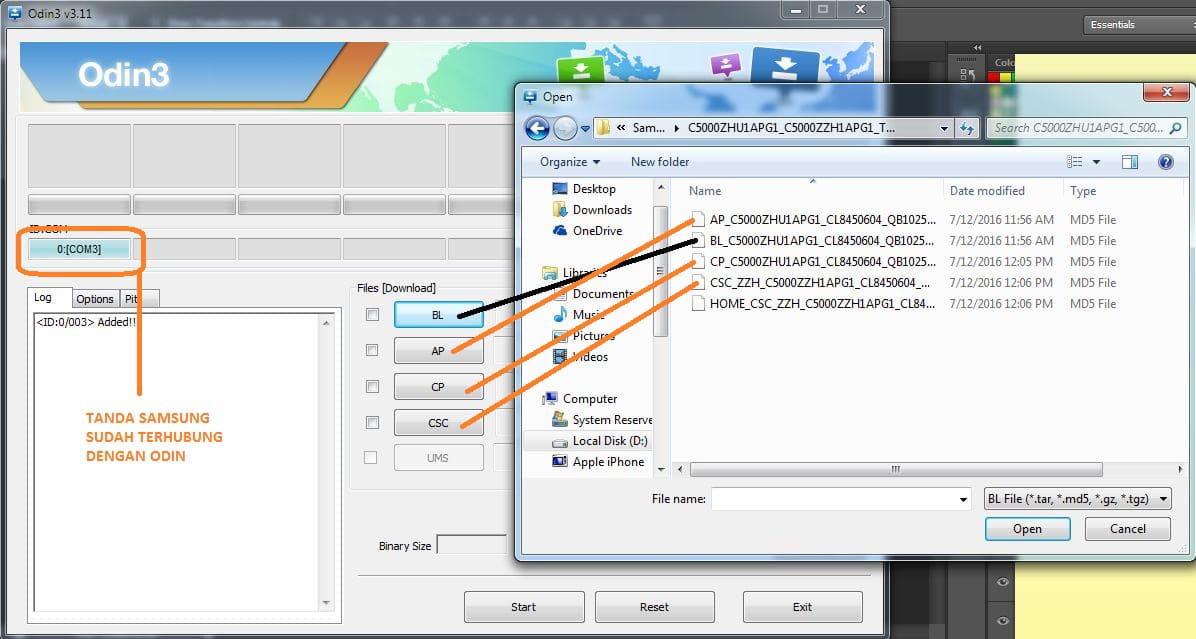
Task: Select the BL_C5000ZHU1APG1 file row
Action: [902, 241]
